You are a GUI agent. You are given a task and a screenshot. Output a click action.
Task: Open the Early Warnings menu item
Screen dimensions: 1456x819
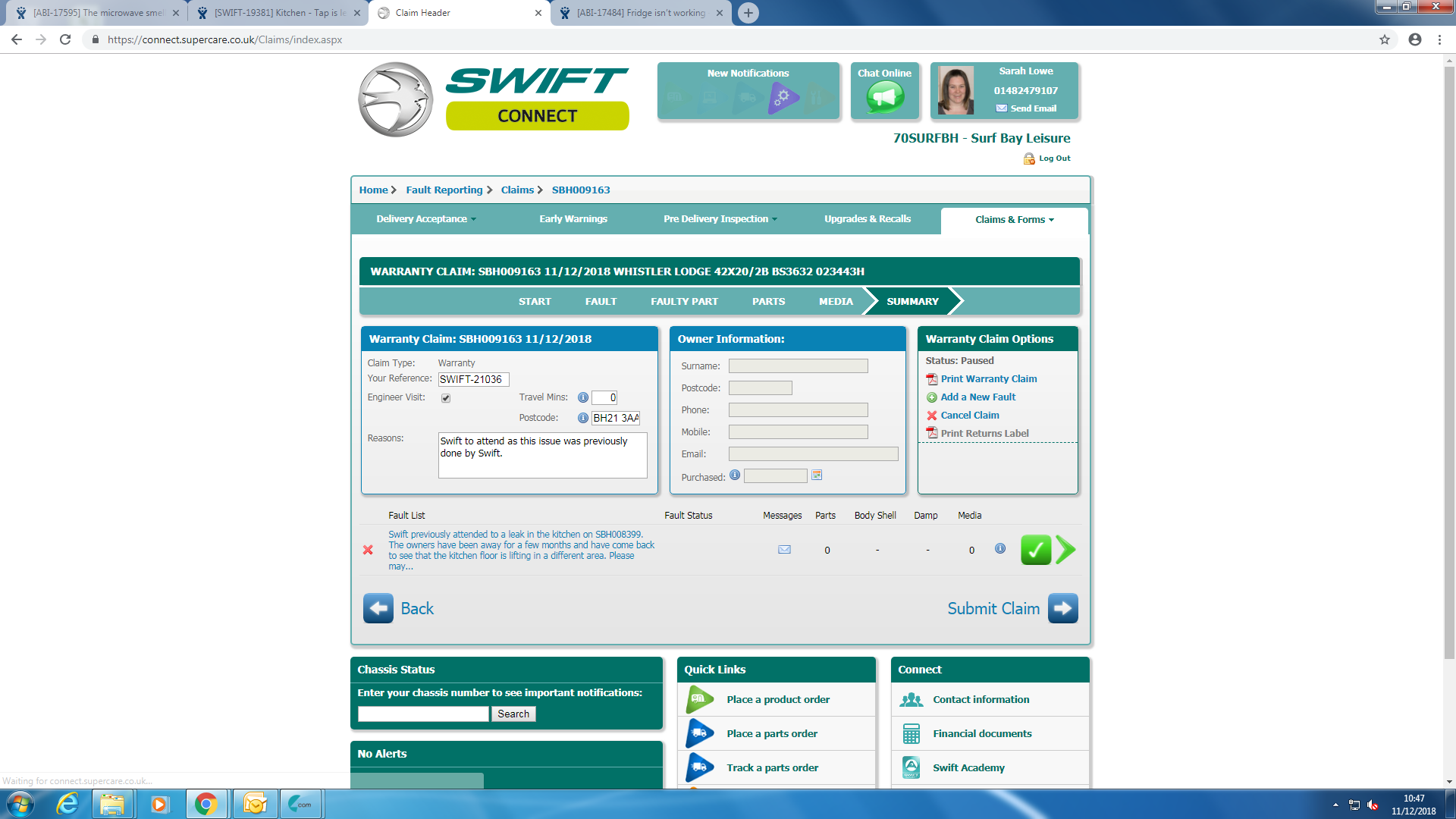click(573, 219)
